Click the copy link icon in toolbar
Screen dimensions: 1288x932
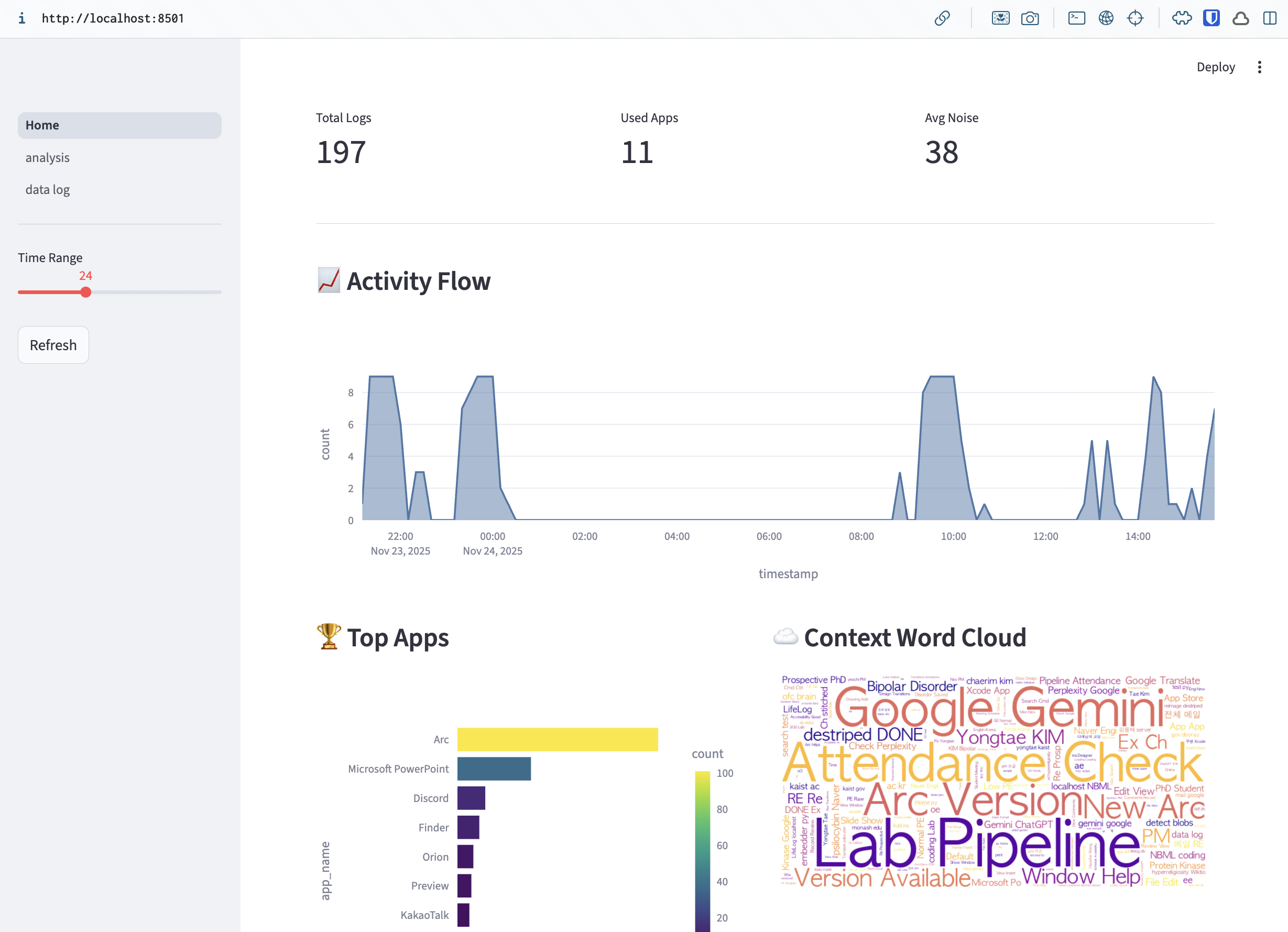pos(942,18)
